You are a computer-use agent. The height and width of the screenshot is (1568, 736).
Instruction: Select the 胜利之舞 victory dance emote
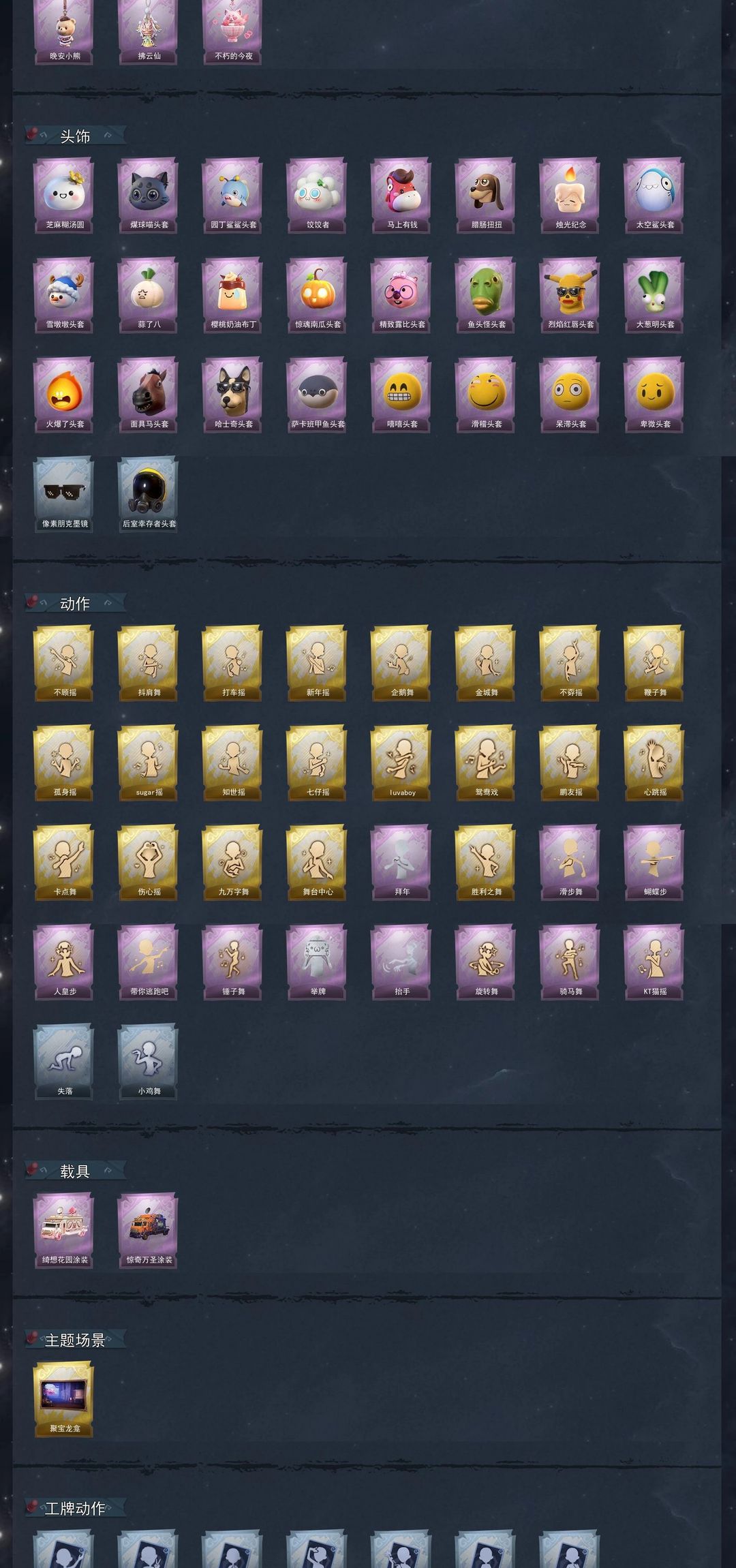point(486,862)
